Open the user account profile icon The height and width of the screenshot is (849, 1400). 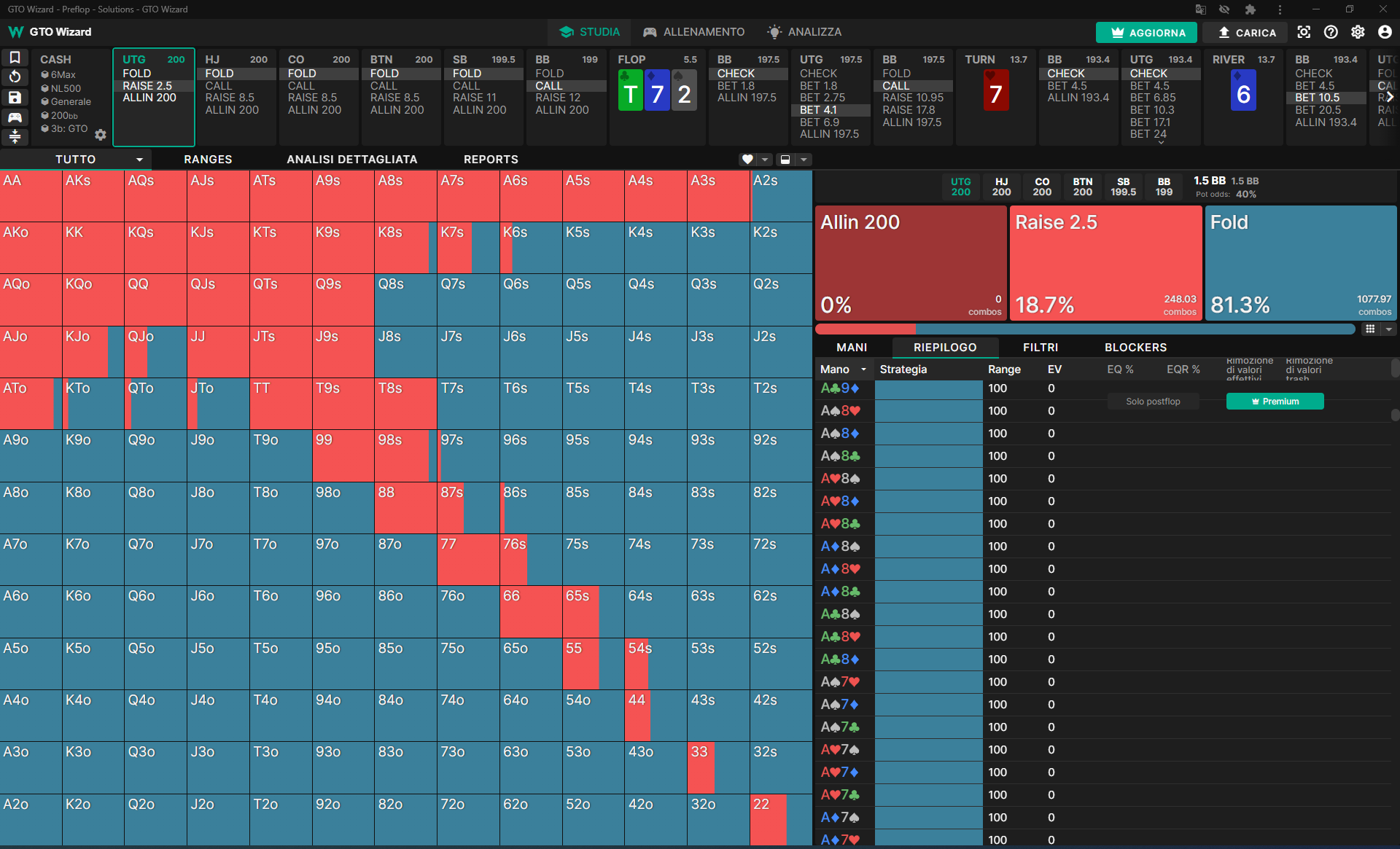coord(1385,32)
